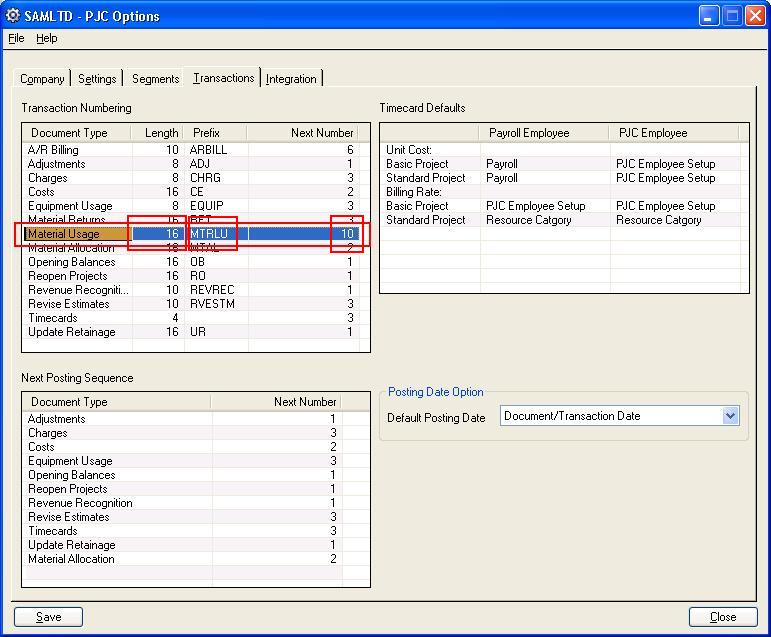Screen dimensions: 771x637
Task: Switch to the Integration tab
Action: coord(291,79)
